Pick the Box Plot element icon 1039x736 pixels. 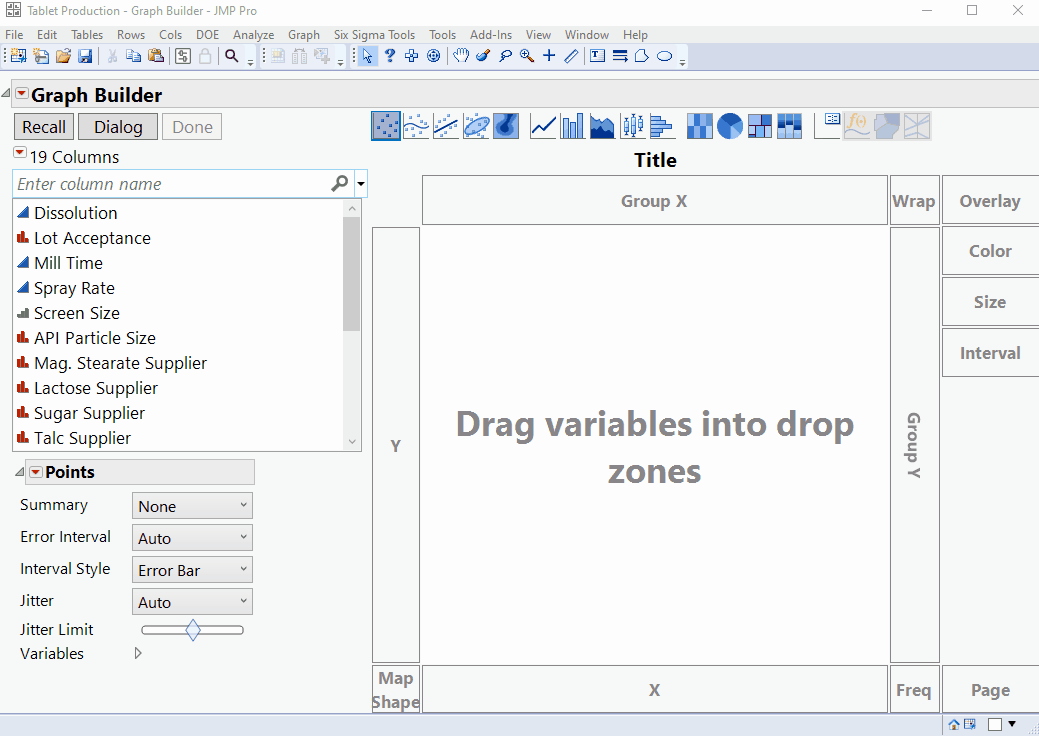click(x=632, y=125)
